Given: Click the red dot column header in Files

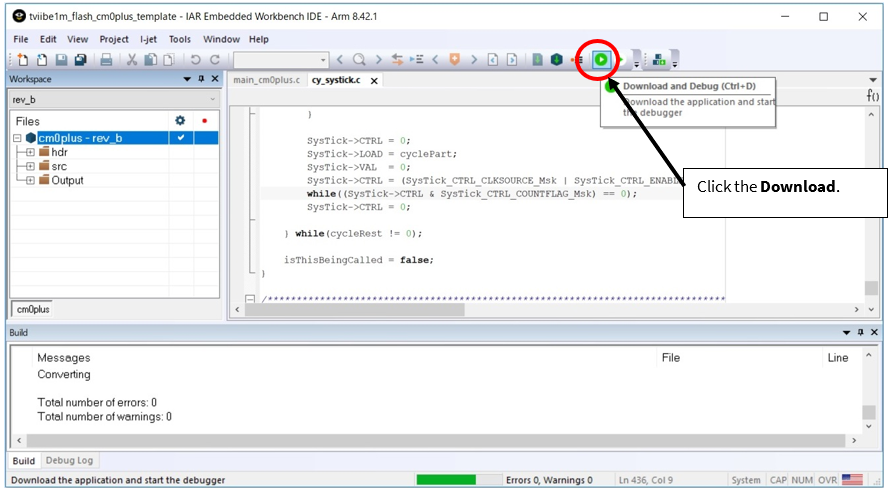Looking at the screenshot, I should tap(205, 121).
